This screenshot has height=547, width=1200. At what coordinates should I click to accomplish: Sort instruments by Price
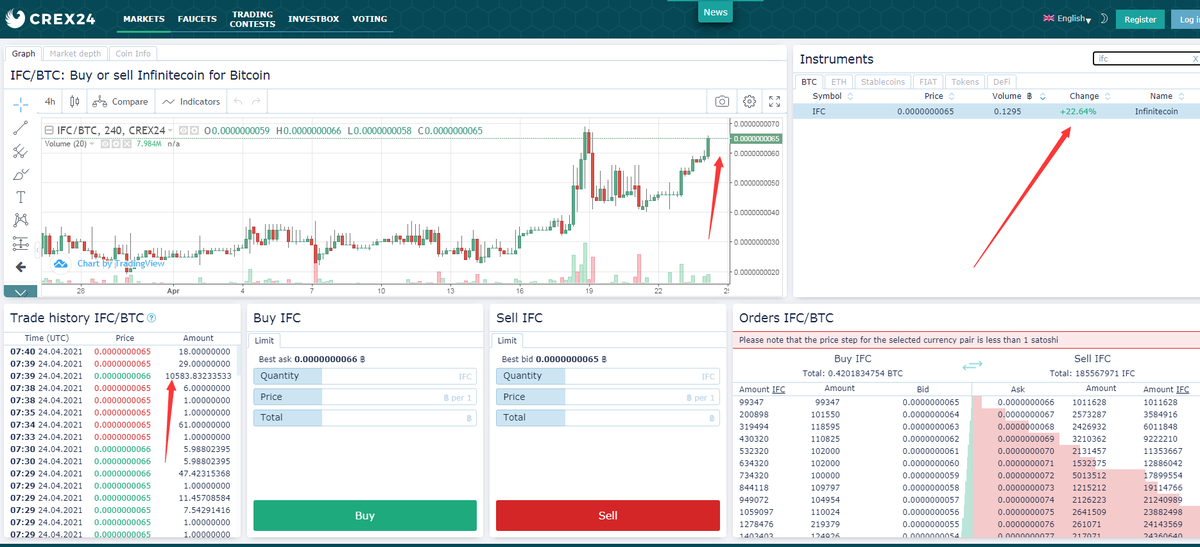point(940,96)
